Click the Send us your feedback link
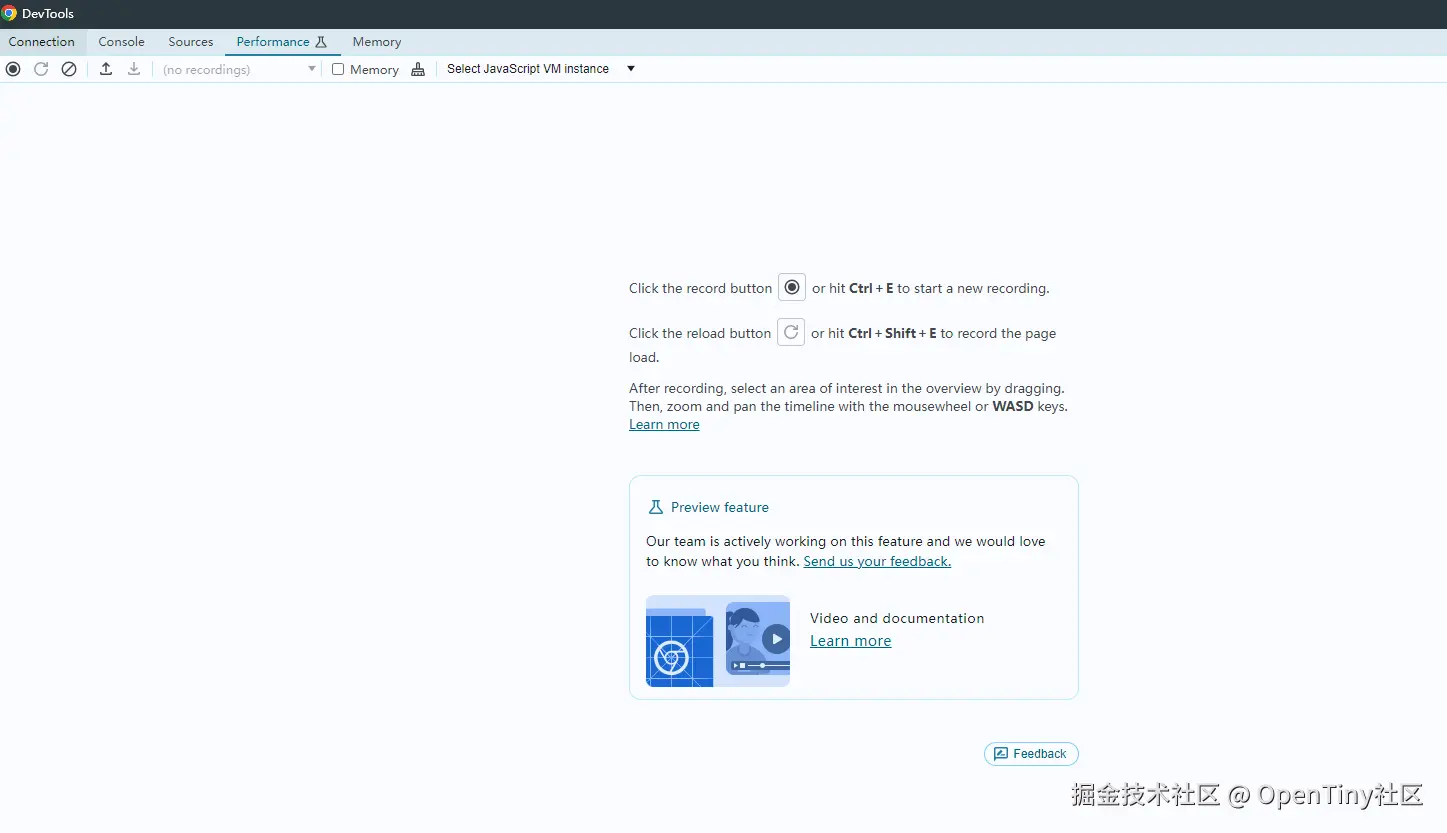1447x833 pixels. (877, 561)
